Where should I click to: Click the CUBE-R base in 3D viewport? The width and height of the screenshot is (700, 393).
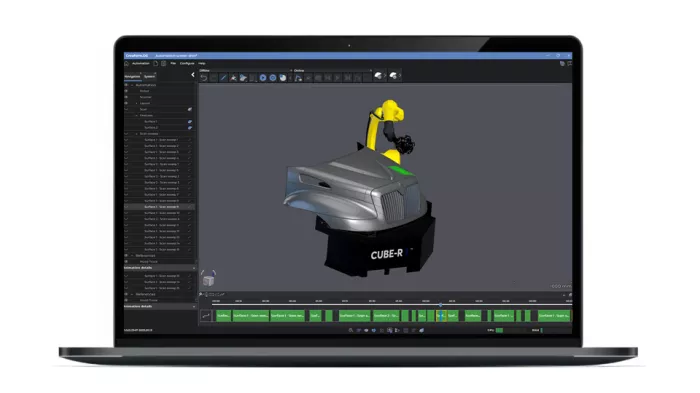[379, 250]
